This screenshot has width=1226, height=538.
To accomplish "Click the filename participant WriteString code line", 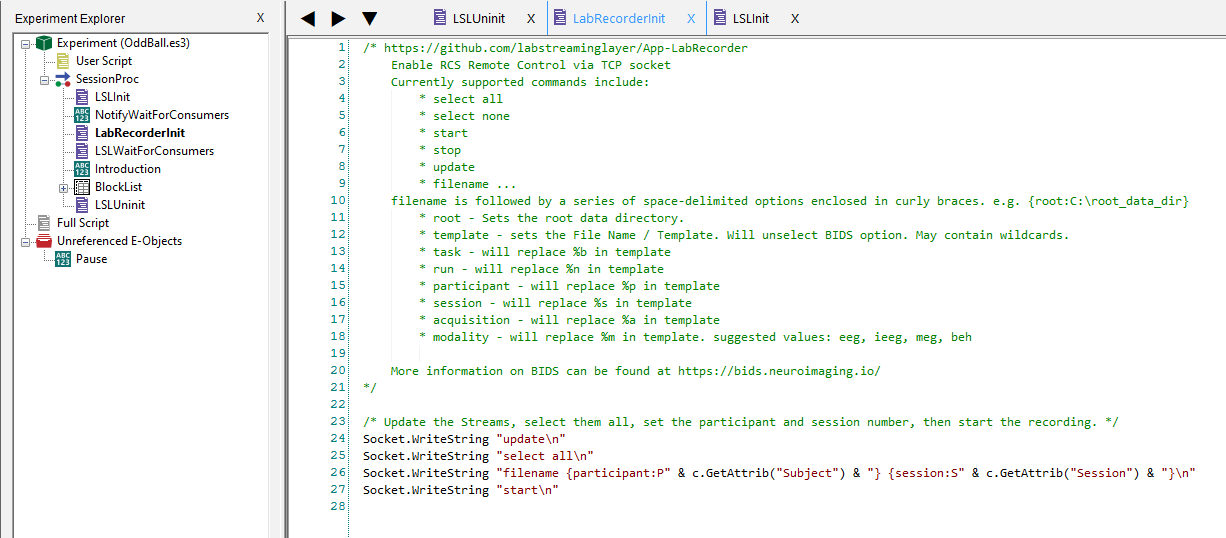I will pyautogui.click(x=779, y=473).
